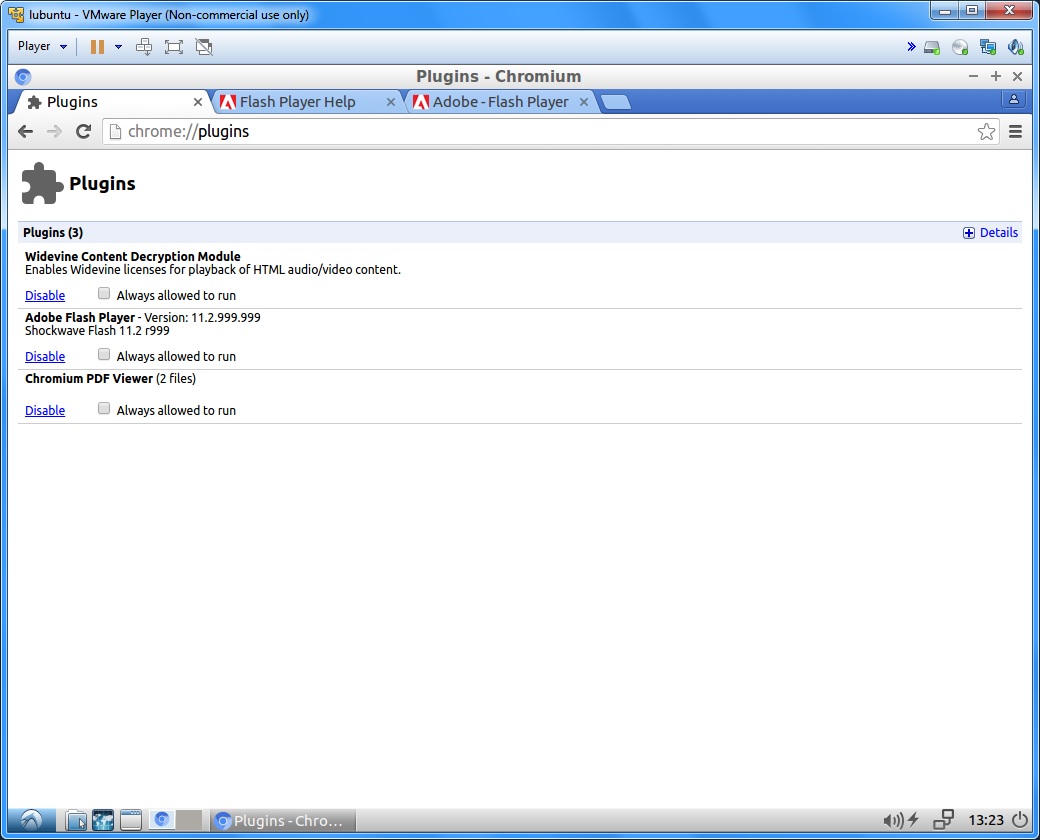The width and height of the screenshot is (1040, 840).
Task: Click the chrome://plugins address bar
Action: [551, 131]
